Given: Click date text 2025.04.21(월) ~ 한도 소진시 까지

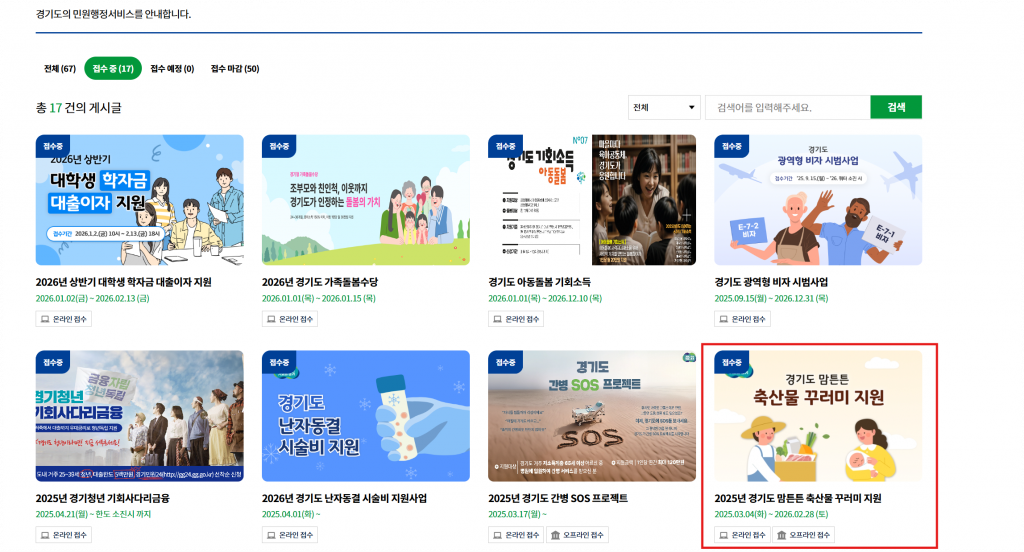Looking at the screenshot, I should 93,515.
